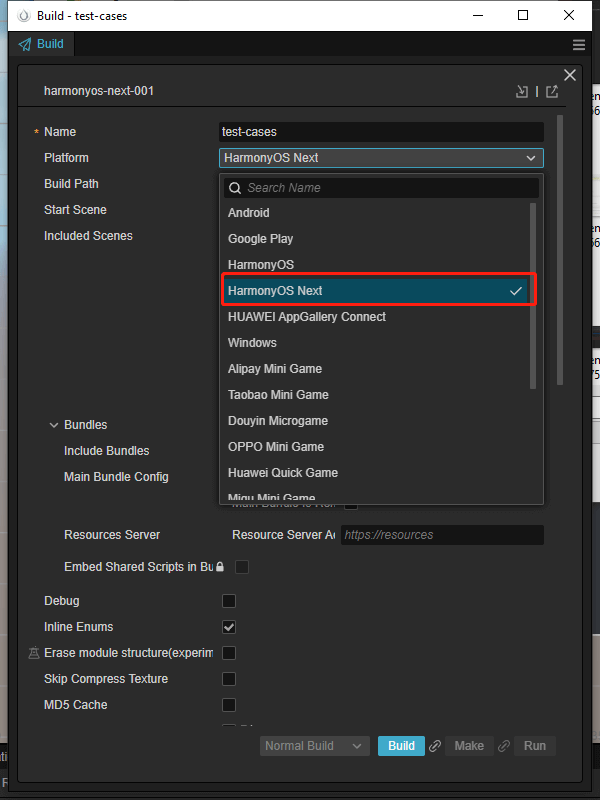Click the Build button
The width and height of the screenshot is (600, 800).
[x=401, y=746]
